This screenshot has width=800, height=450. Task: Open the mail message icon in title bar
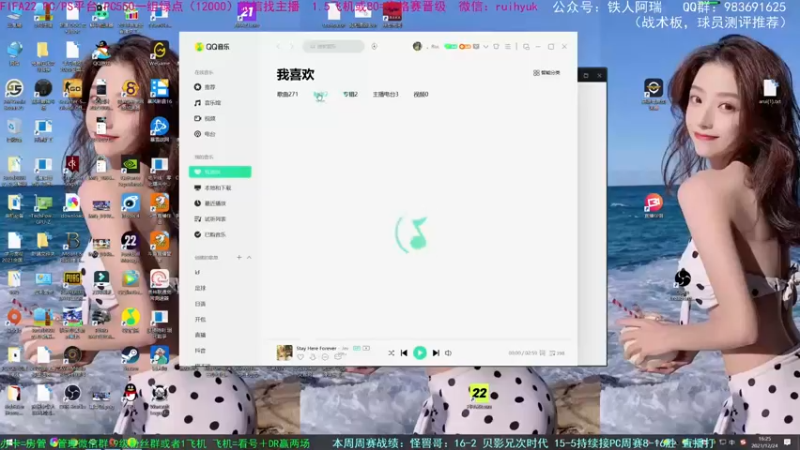476,46
